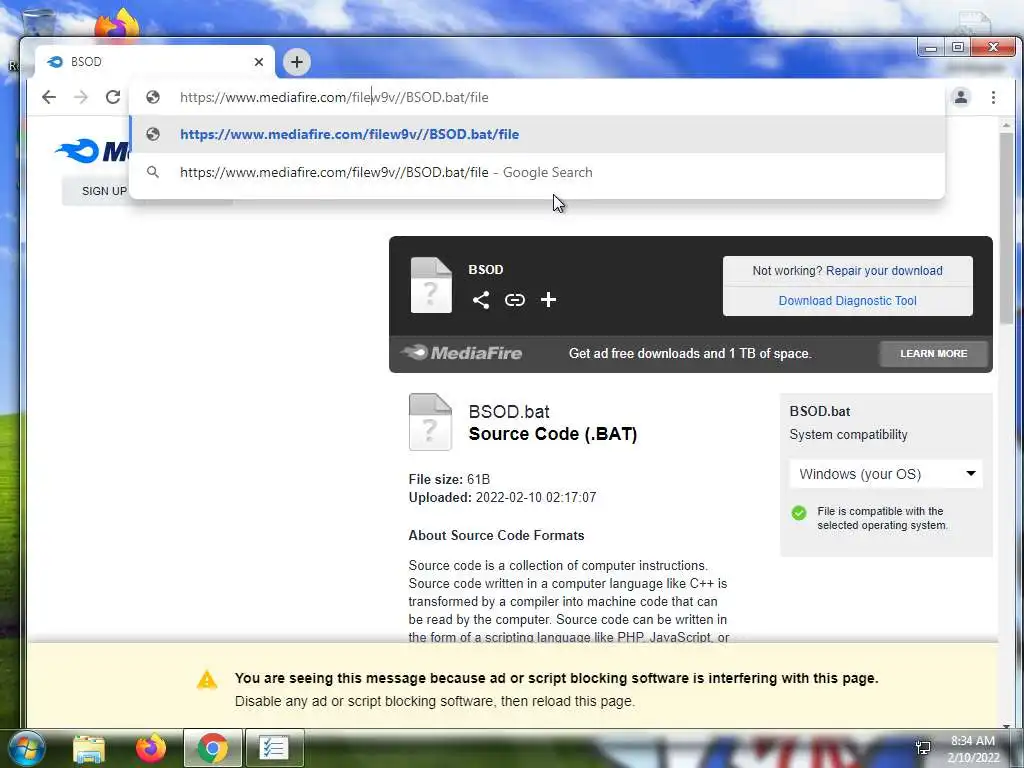Click the BSOD.bat file icon thumbnail
Image resolution: width=1024 pixels, height=768 pixels.
430,422
